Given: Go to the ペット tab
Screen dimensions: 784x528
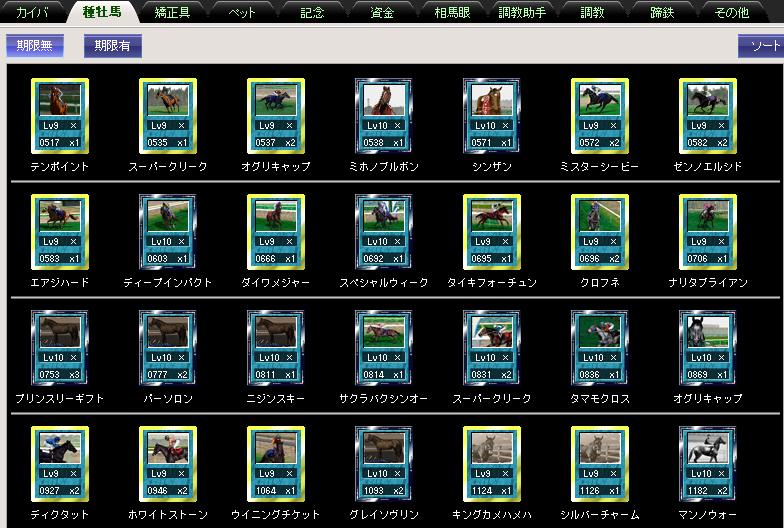Looking at the screenshot, I should (242, 12).
